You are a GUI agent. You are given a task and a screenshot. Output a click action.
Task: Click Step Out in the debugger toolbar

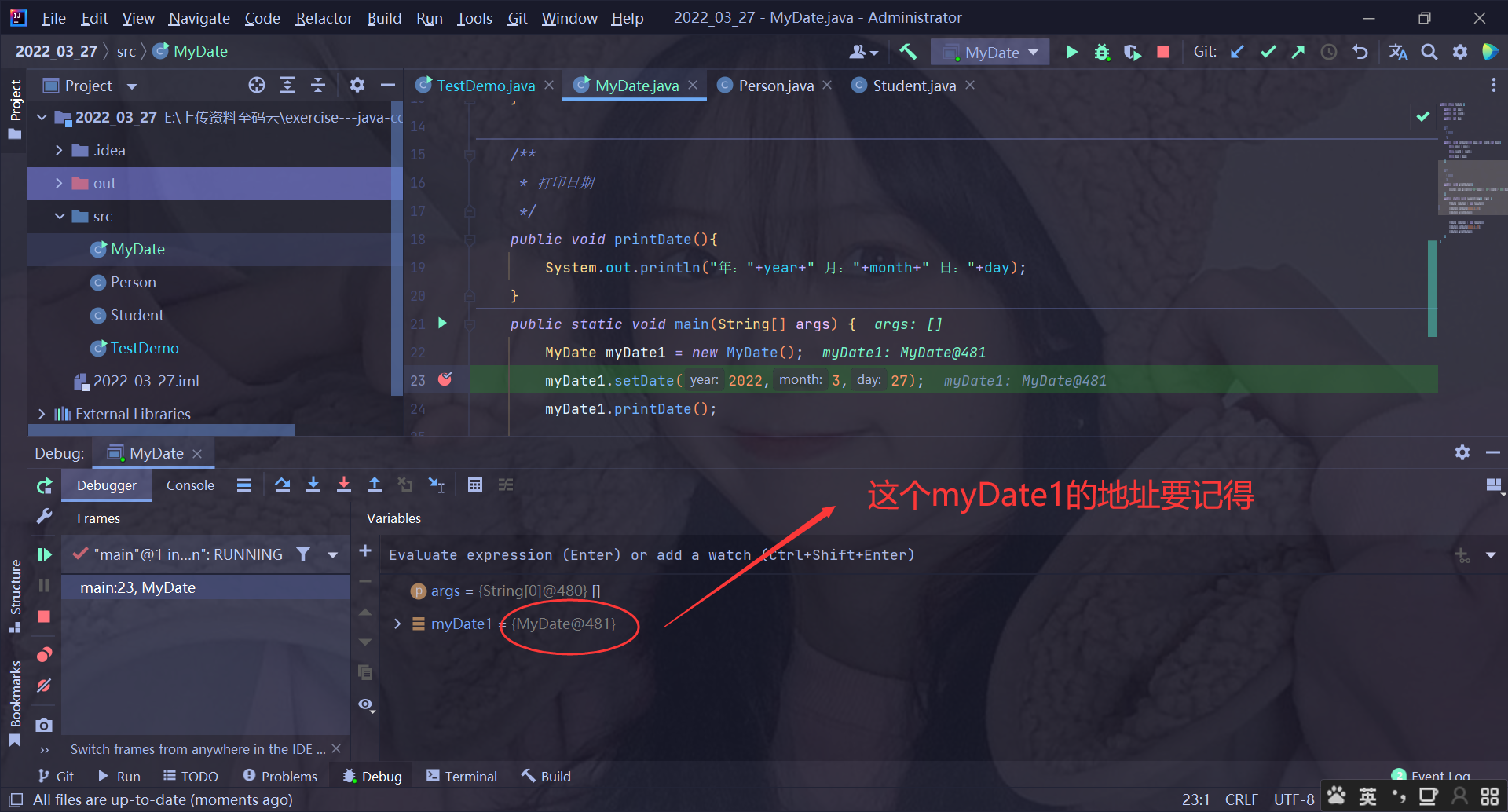point(375,485)
